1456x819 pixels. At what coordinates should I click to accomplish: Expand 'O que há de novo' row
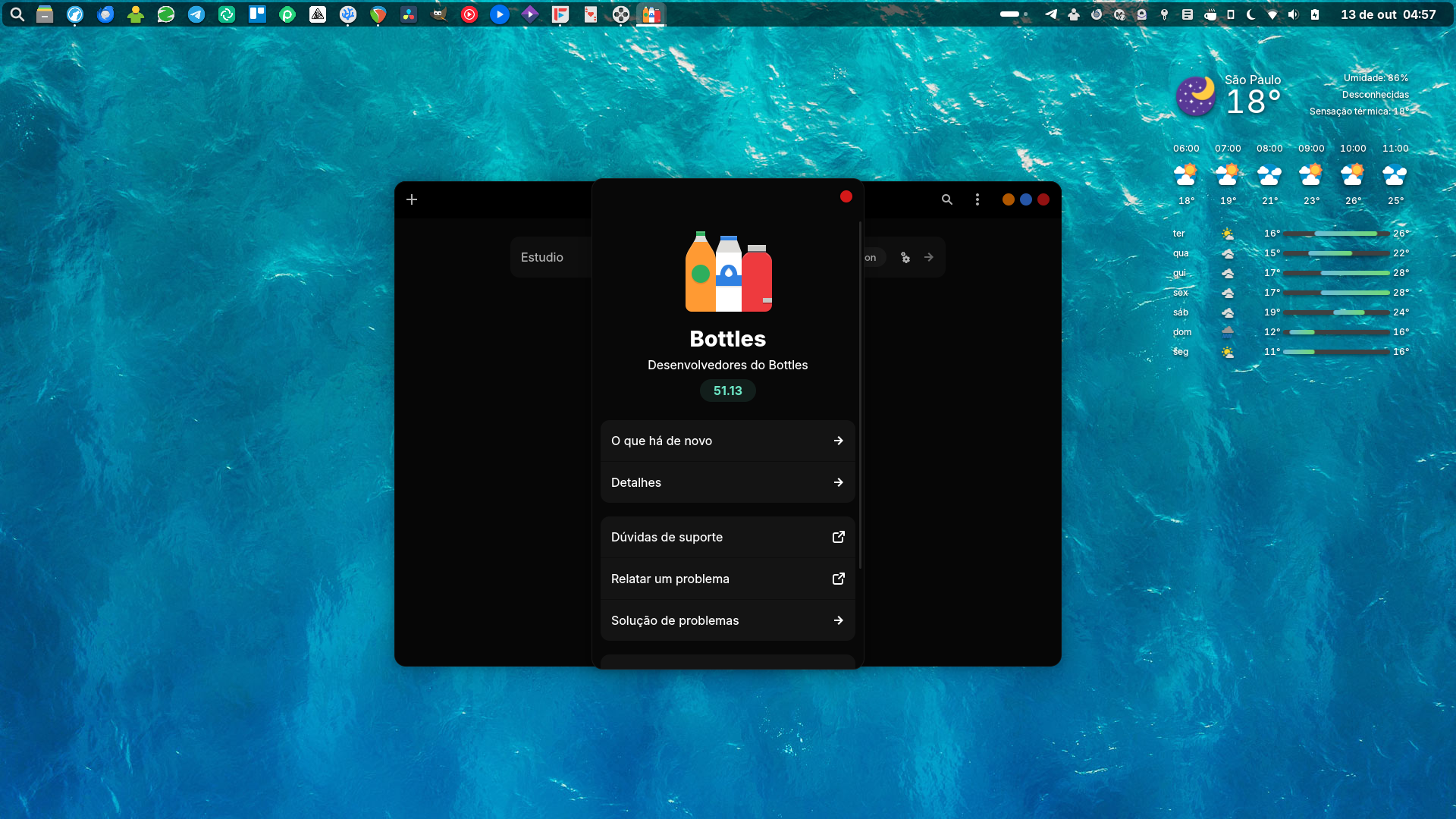pos(727,441)
